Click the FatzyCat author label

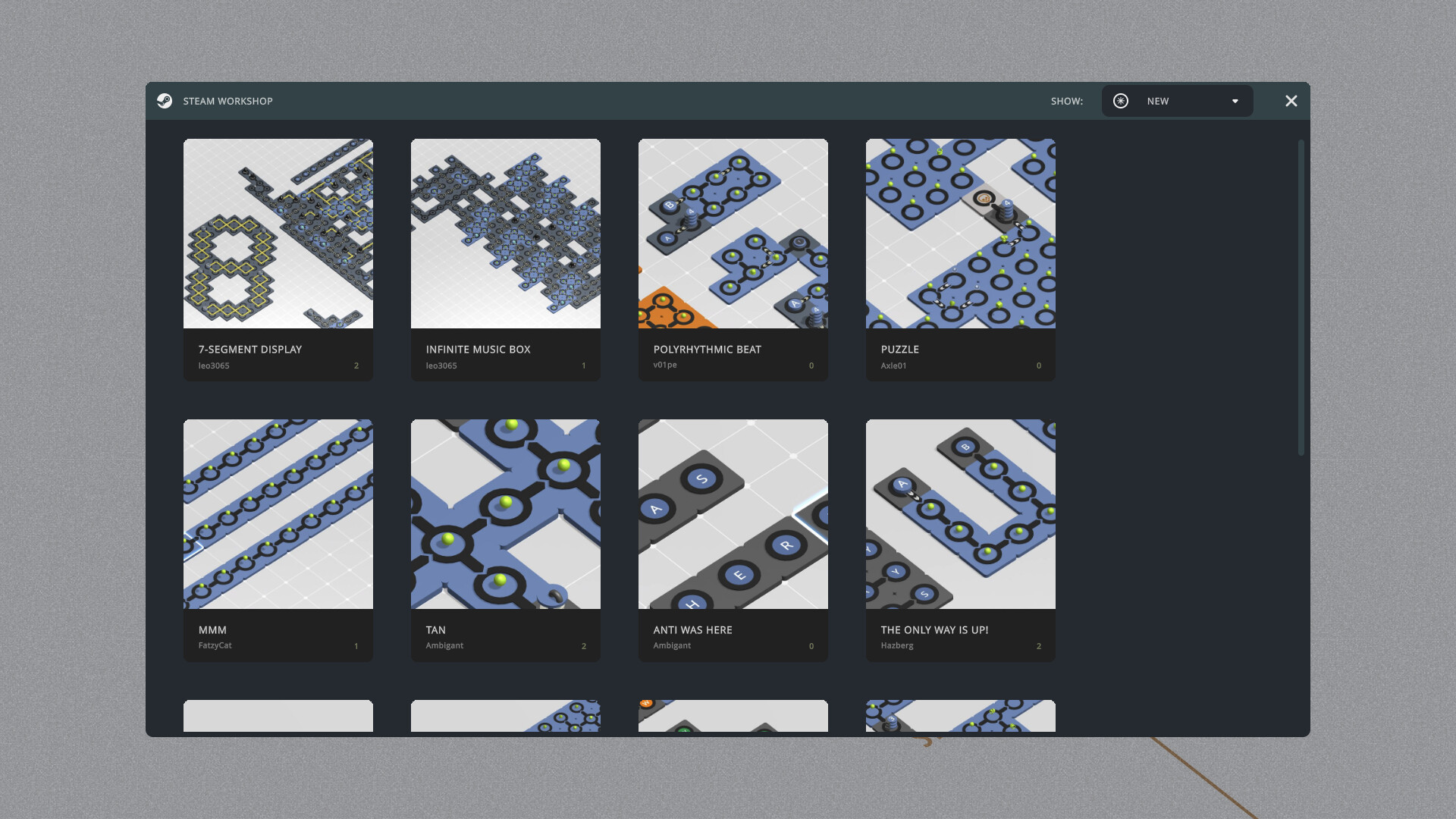tap(215, 645)
